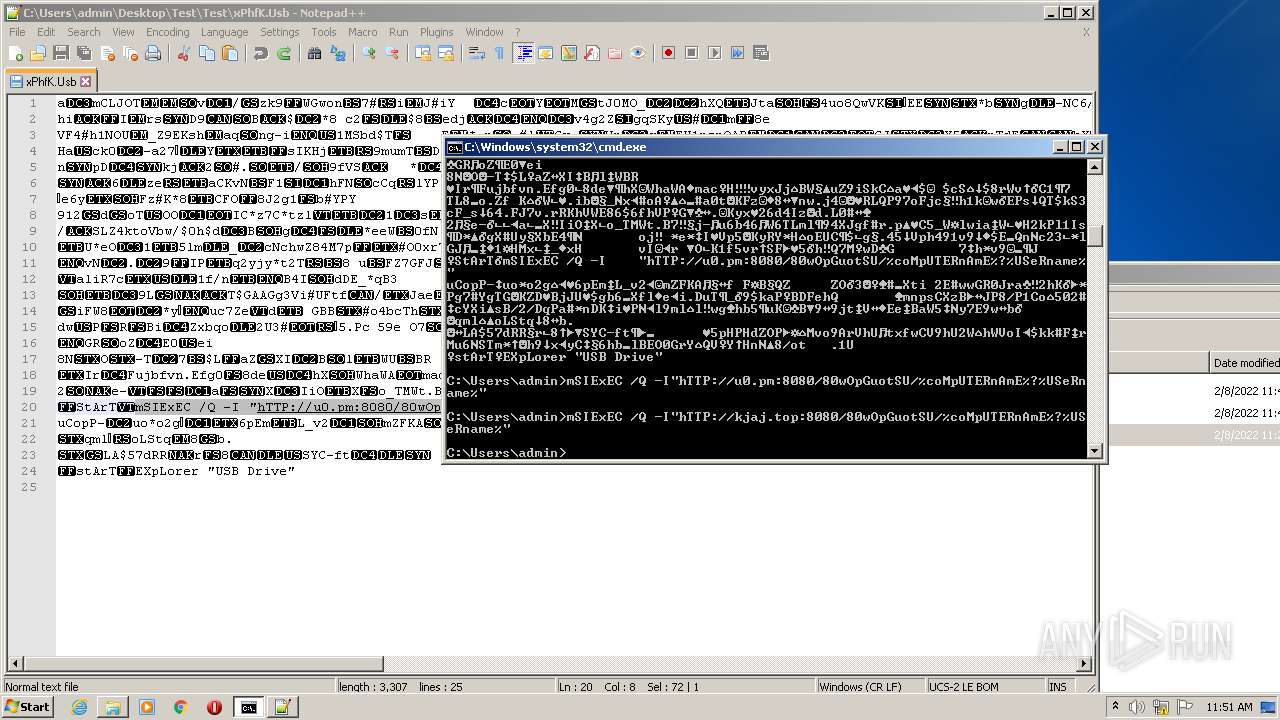Click the Windows Start button
The height and width of the screenshot is (720, 1280).
pos(27,707)
